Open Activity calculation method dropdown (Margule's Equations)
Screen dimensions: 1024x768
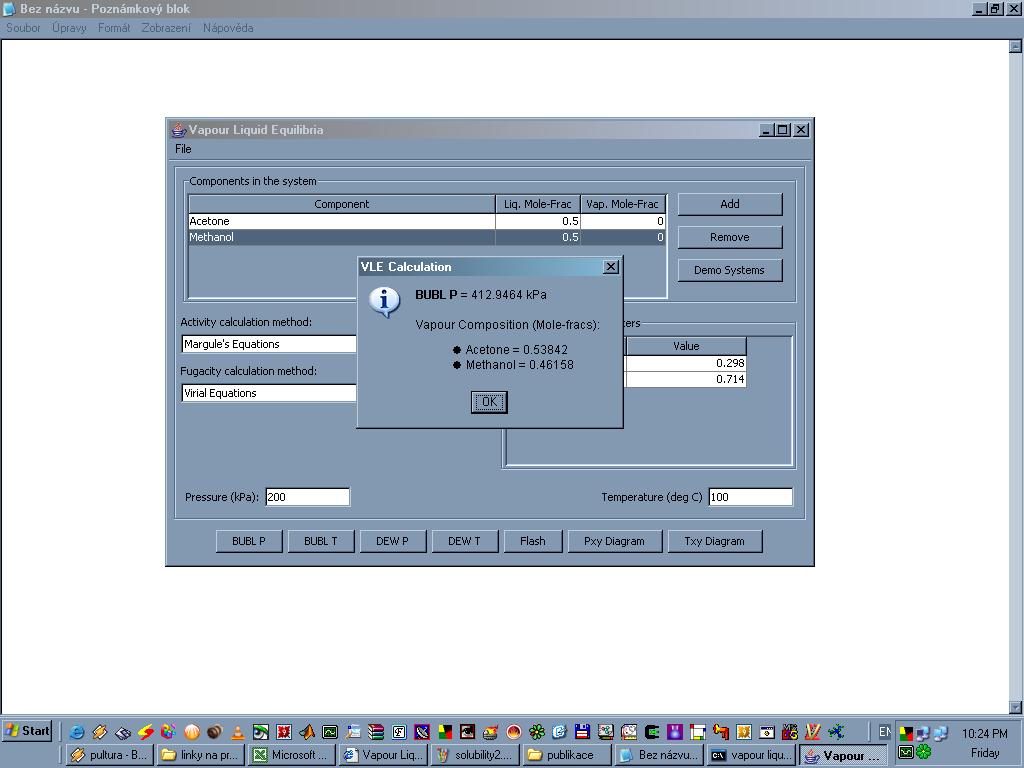pos(269,344)
